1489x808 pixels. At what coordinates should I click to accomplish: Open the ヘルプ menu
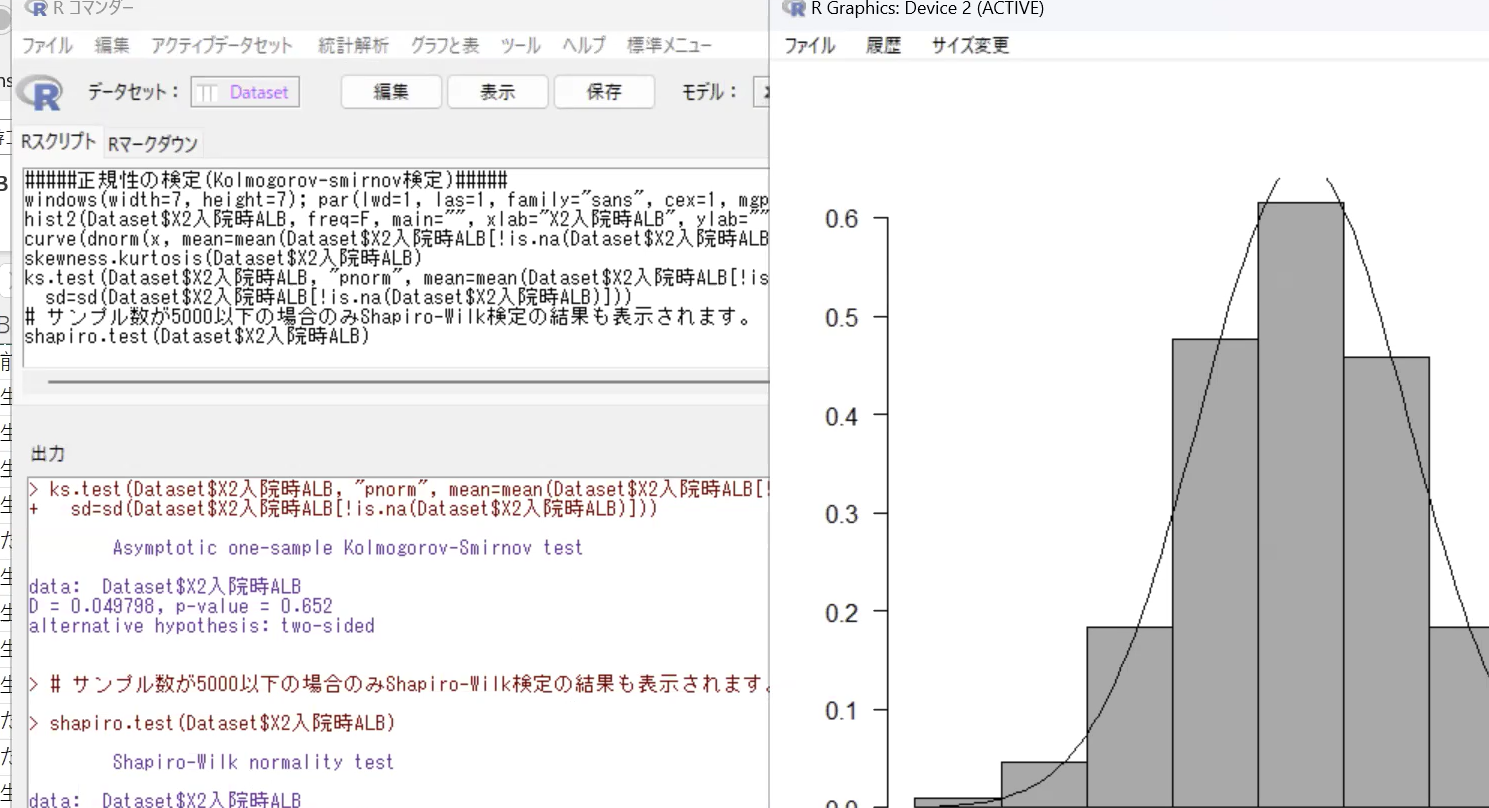[583, 46]
